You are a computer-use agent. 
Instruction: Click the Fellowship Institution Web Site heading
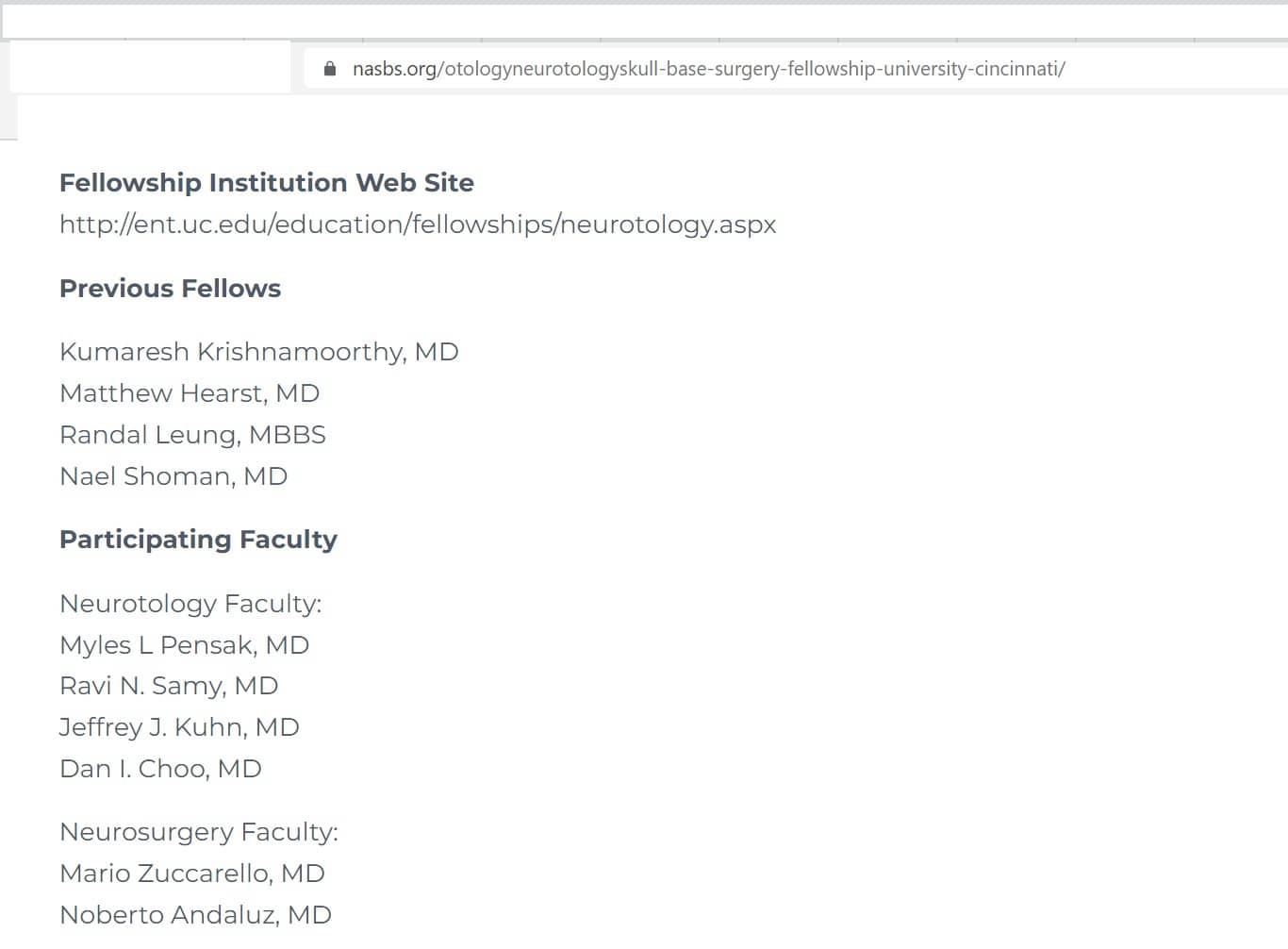click(x=267, y=182)
